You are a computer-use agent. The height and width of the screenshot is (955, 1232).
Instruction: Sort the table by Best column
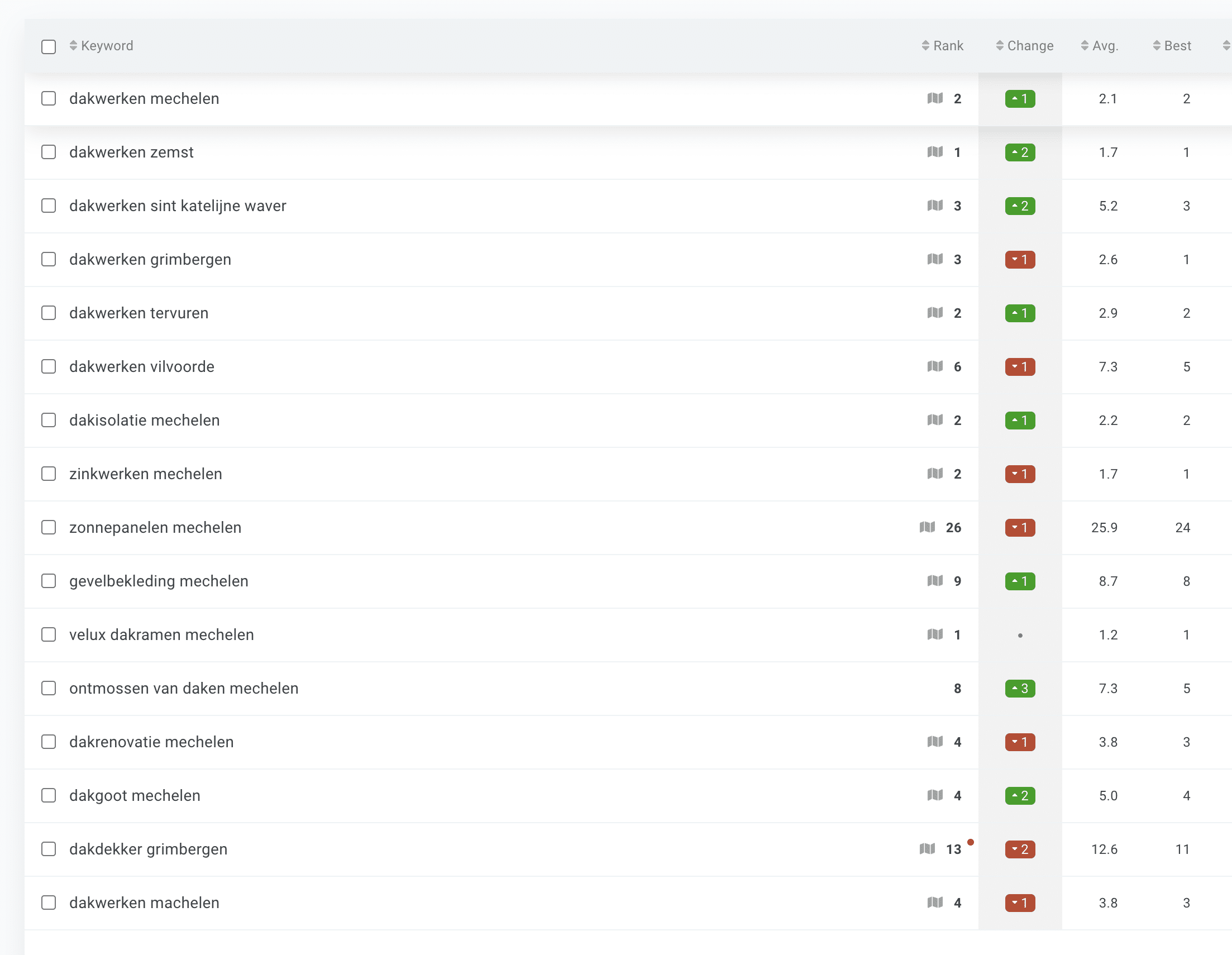click(1172, 46)
